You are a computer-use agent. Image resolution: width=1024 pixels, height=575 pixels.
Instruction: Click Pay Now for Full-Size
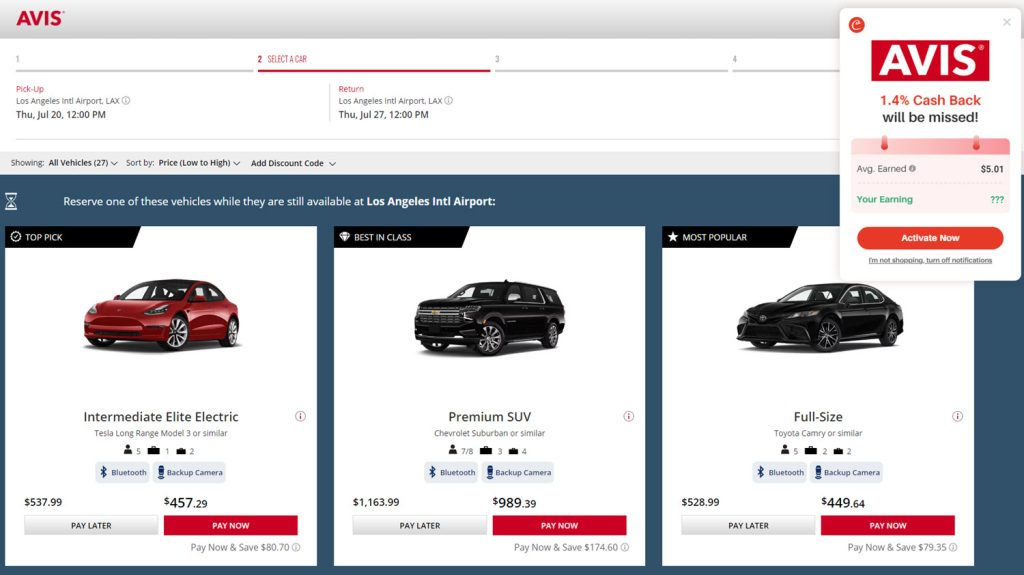(x=888, y=525)
